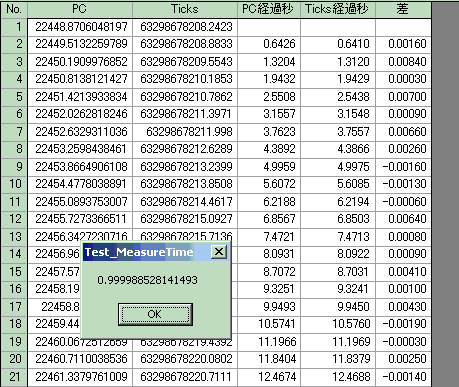Screen dimensions: 459x387
Task: Click Ticks cell 63298678211.998
Action: tap(185, 132)
